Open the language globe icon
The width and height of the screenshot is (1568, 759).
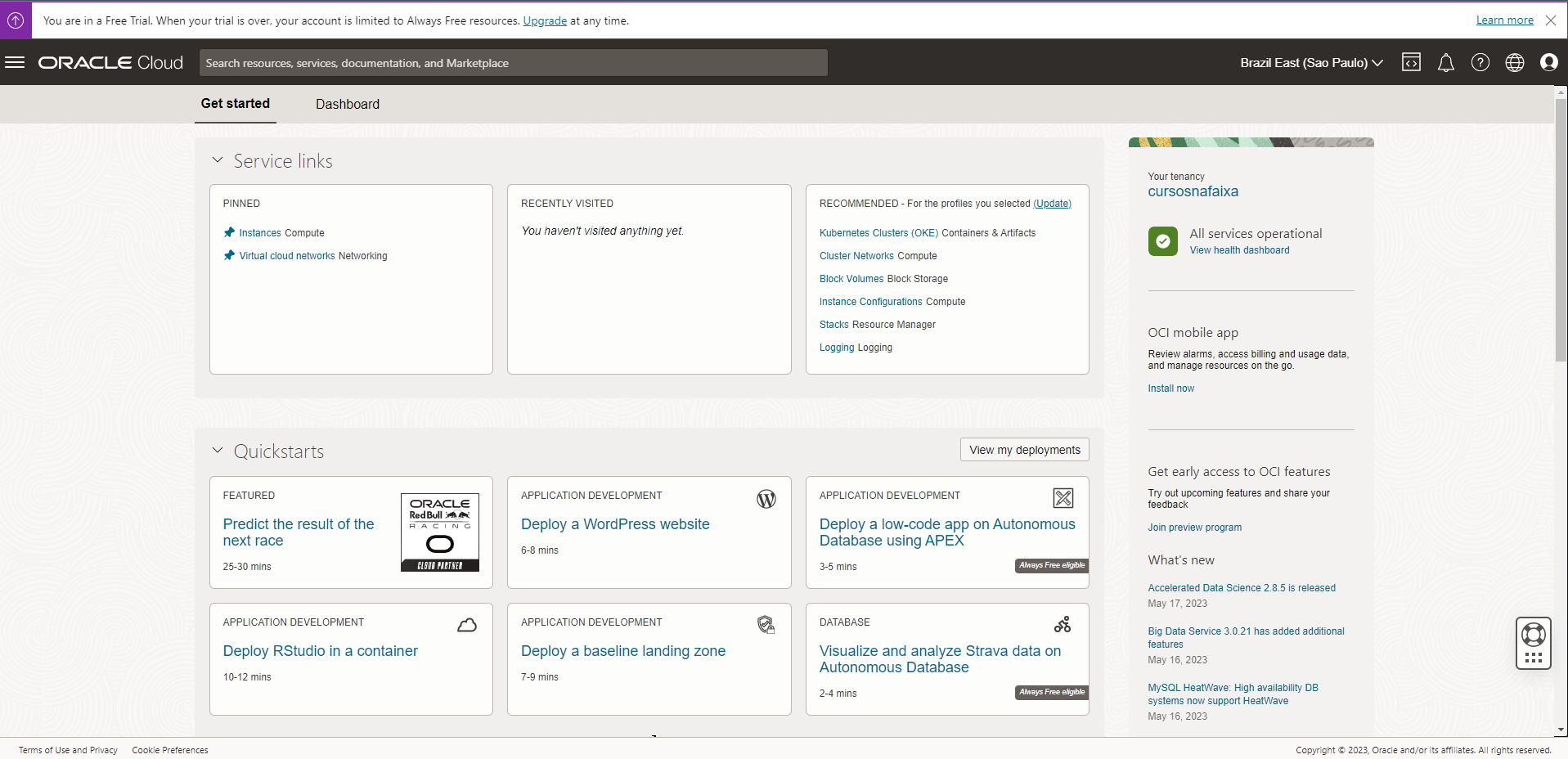coord(1514,62)
